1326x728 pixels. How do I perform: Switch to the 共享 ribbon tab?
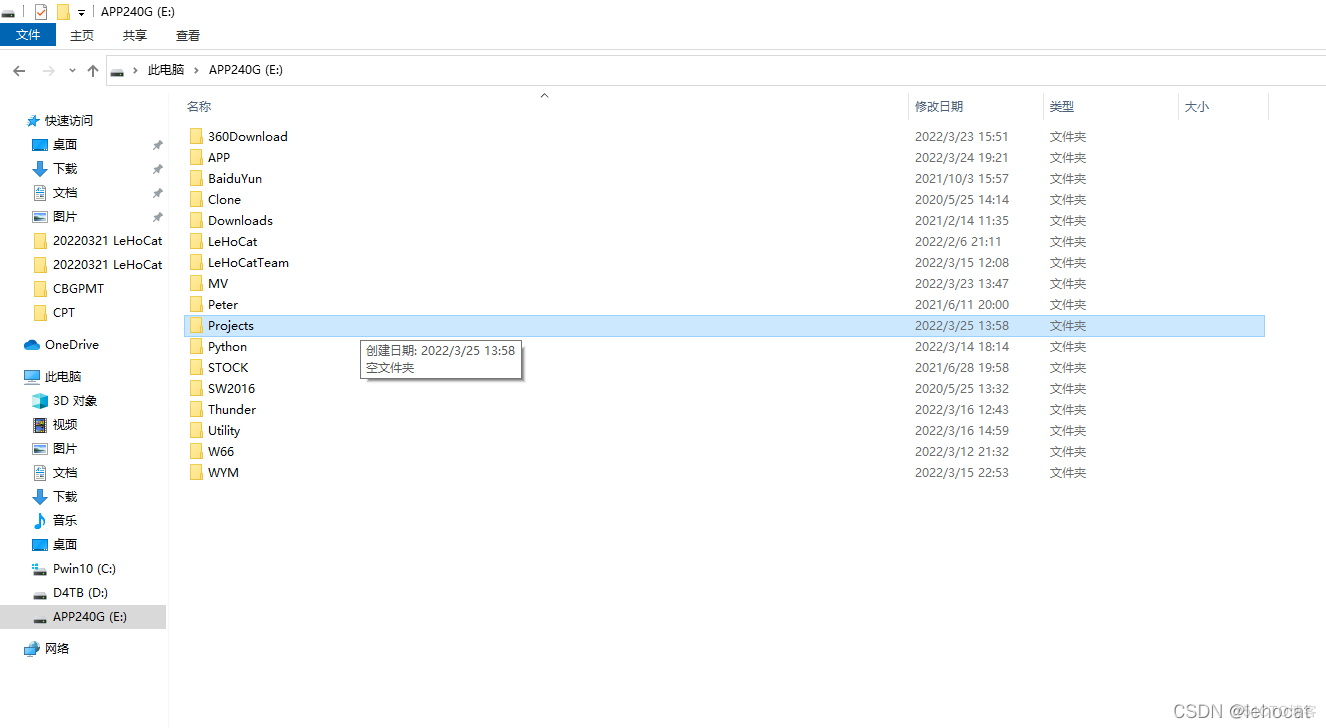pos(135,35)
